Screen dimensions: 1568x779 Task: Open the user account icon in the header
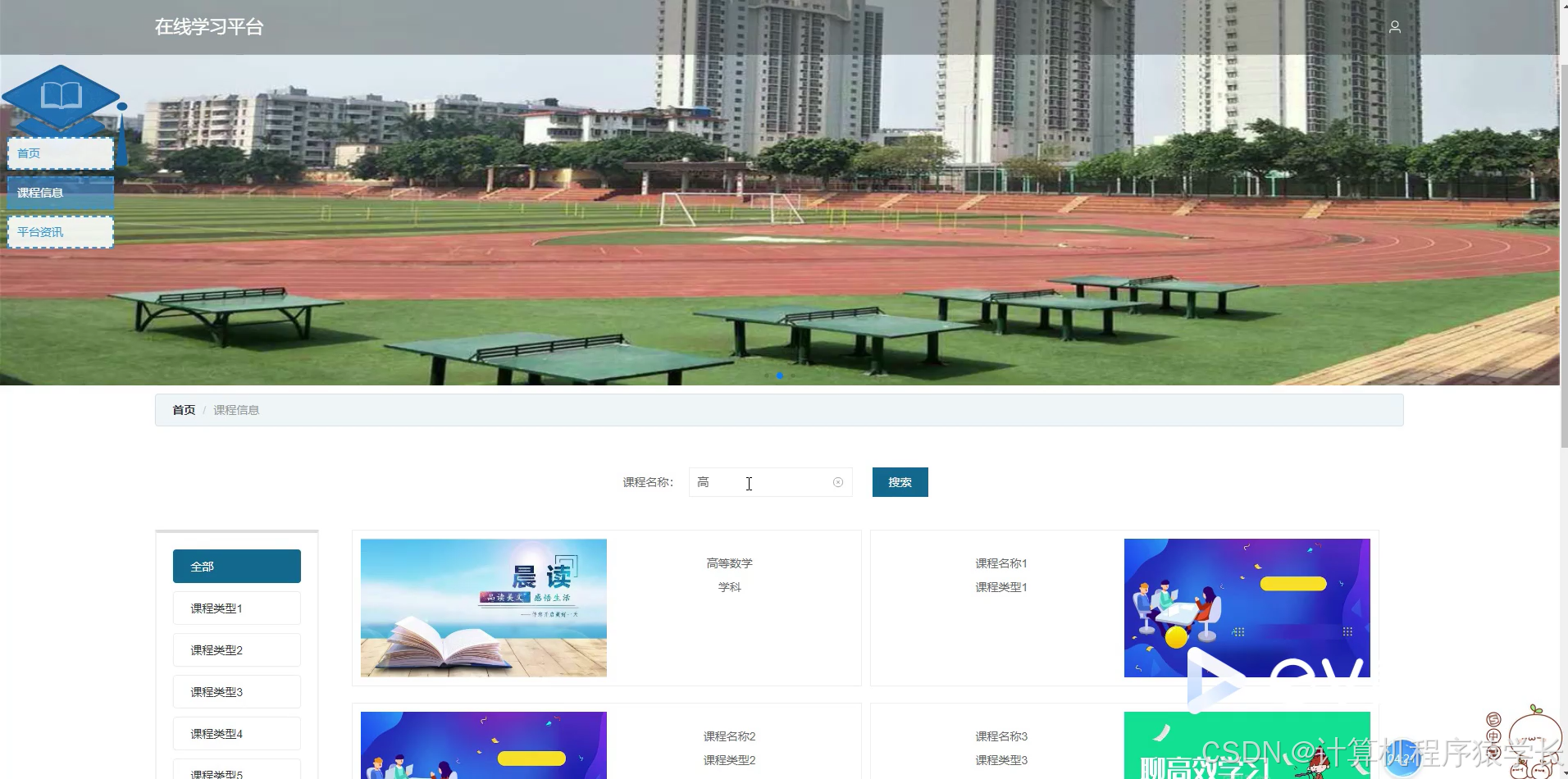click(x=1395, y=26)
